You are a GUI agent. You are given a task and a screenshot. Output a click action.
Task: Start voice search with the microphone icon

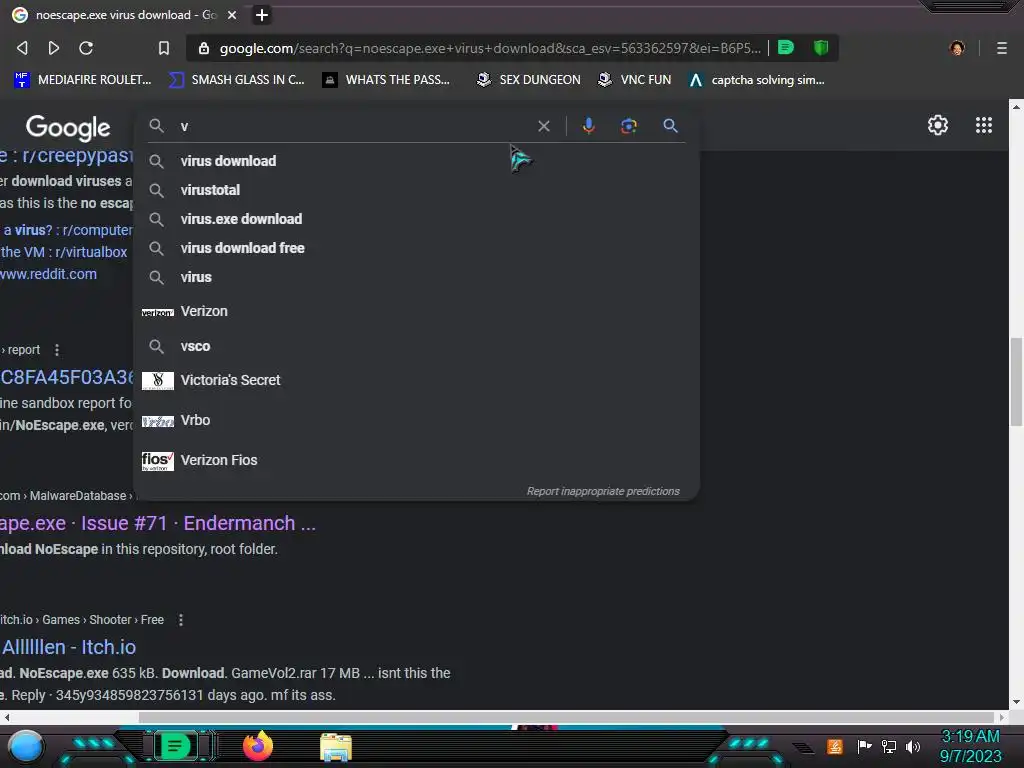coord(588,125)
